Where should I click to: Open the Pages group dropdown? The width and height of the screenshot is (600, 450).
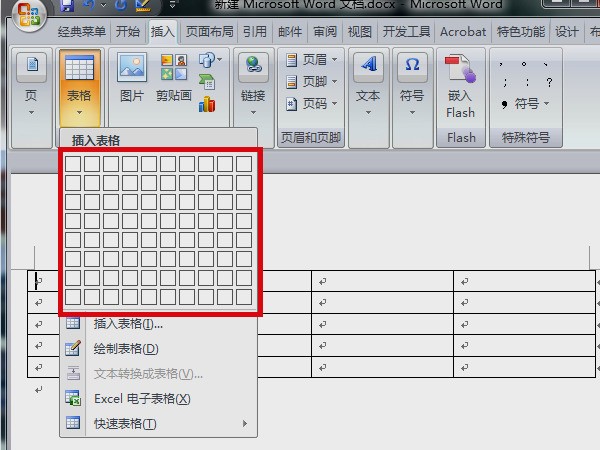(x=31, y=85)
